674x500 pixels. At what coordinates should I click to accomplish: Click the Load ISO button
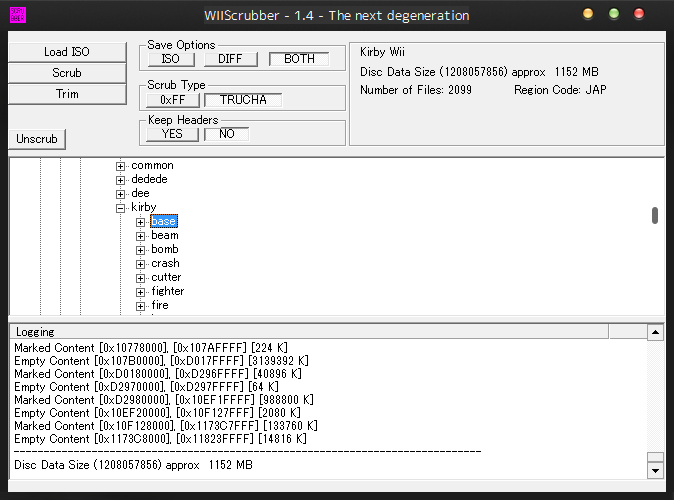click(x=67, y=52)
